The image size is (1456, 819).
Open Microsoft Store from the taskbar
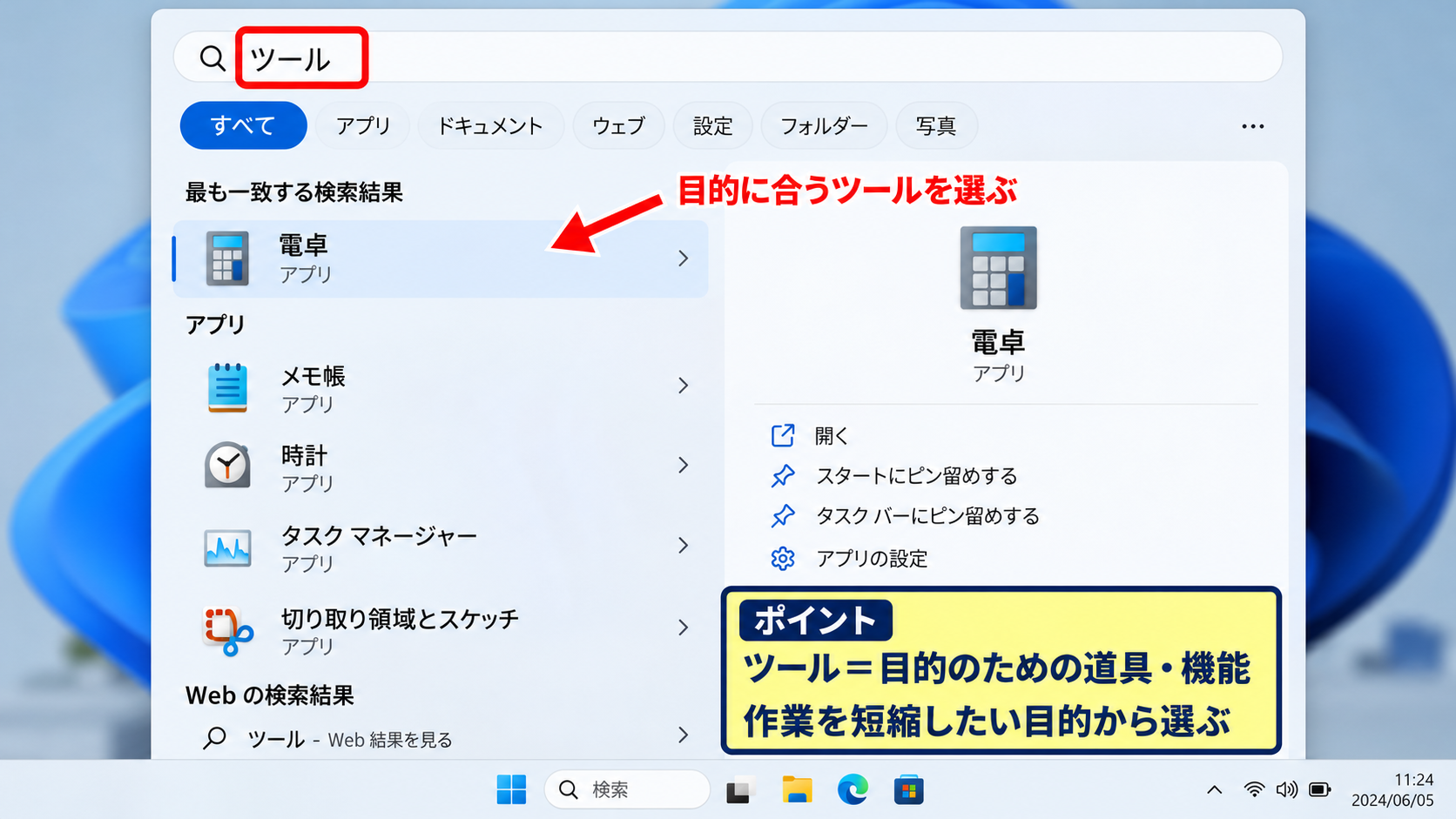pos(908,789)
